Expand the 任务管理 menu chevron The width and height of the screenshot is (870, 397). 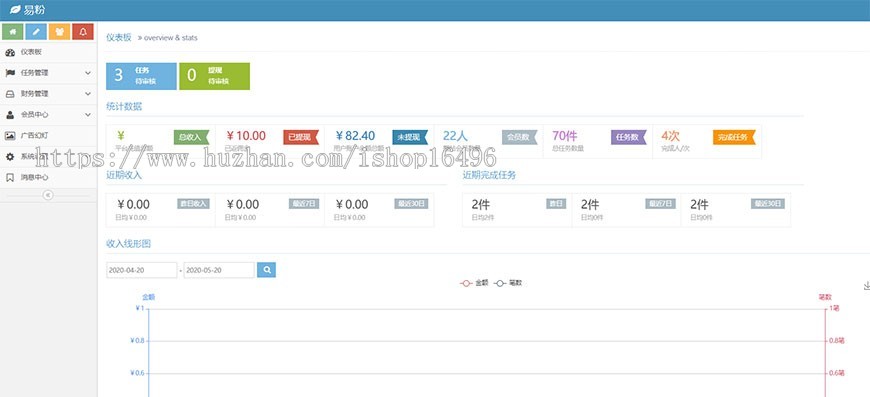tap(88, 73)
